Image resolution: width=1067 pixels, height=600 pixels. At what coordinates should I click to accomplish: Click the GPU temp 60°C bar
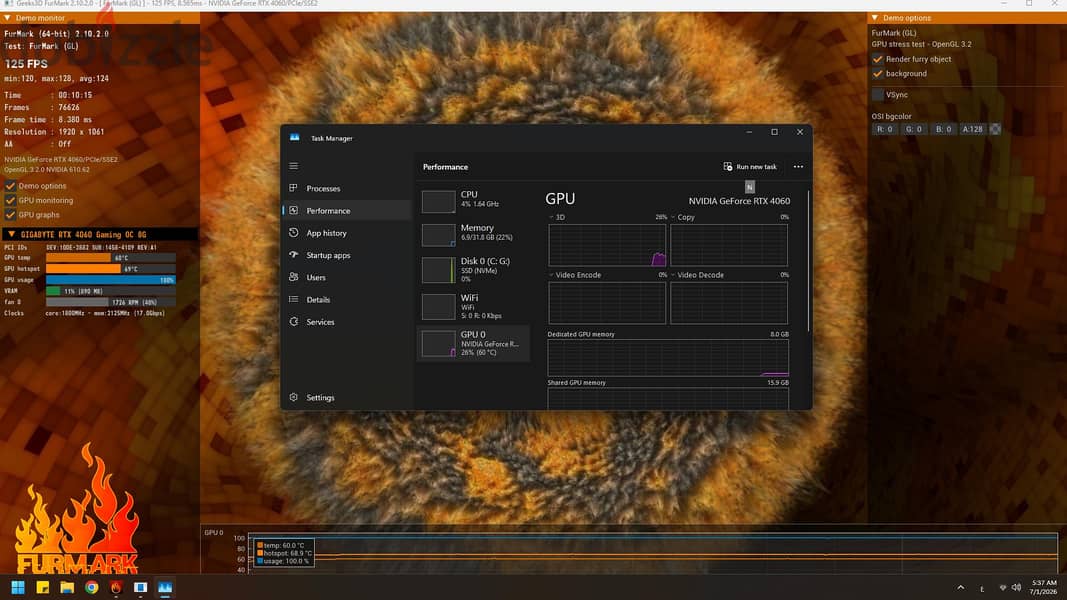(110, 258)
